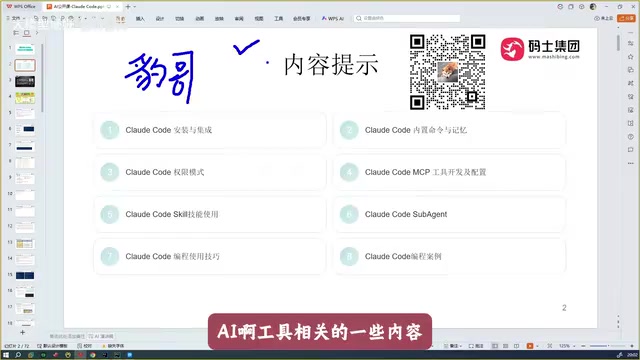The image size is (640, 360).
Task: Add a new slide with the plus icon
Action: click(x=22, y=333)
